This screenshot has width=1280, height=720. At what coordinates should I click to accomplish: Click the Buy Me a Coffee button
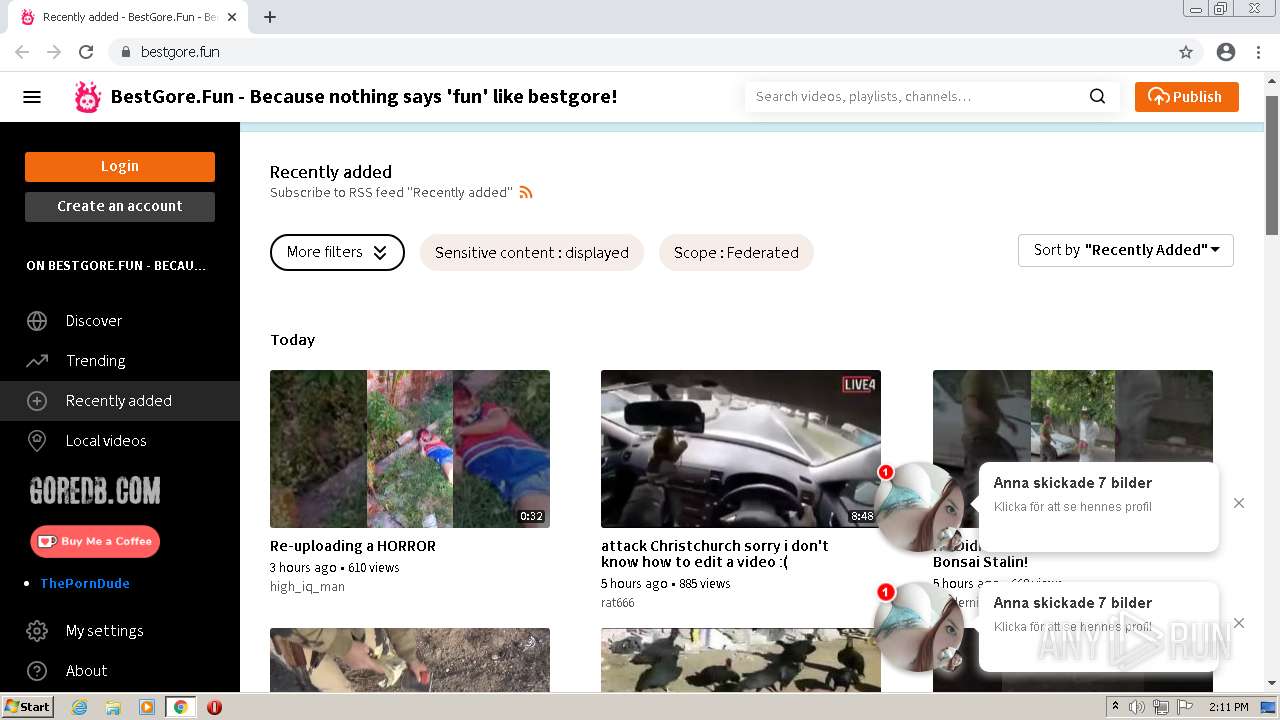coord(95,541)
